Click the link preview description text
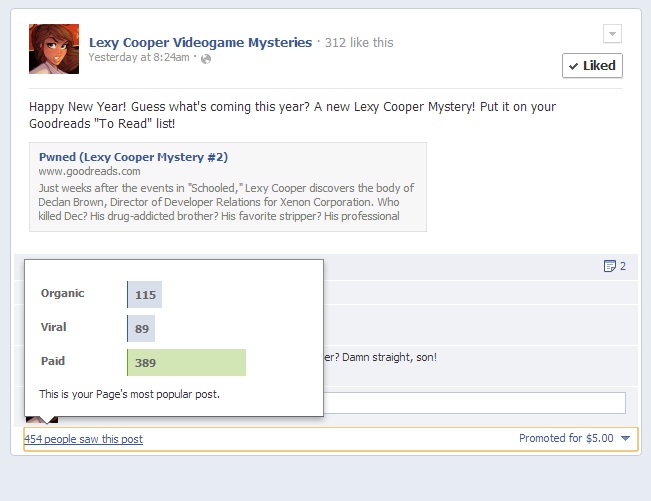The height and width of the screenshot is (501, 651). (x=226, y=202)
